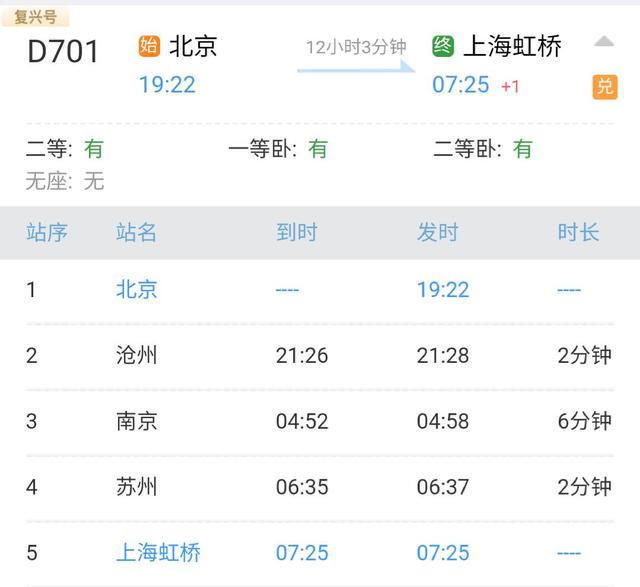Click the D701 train number
Viewport: 640px width, 587px height.
[63, 52]
